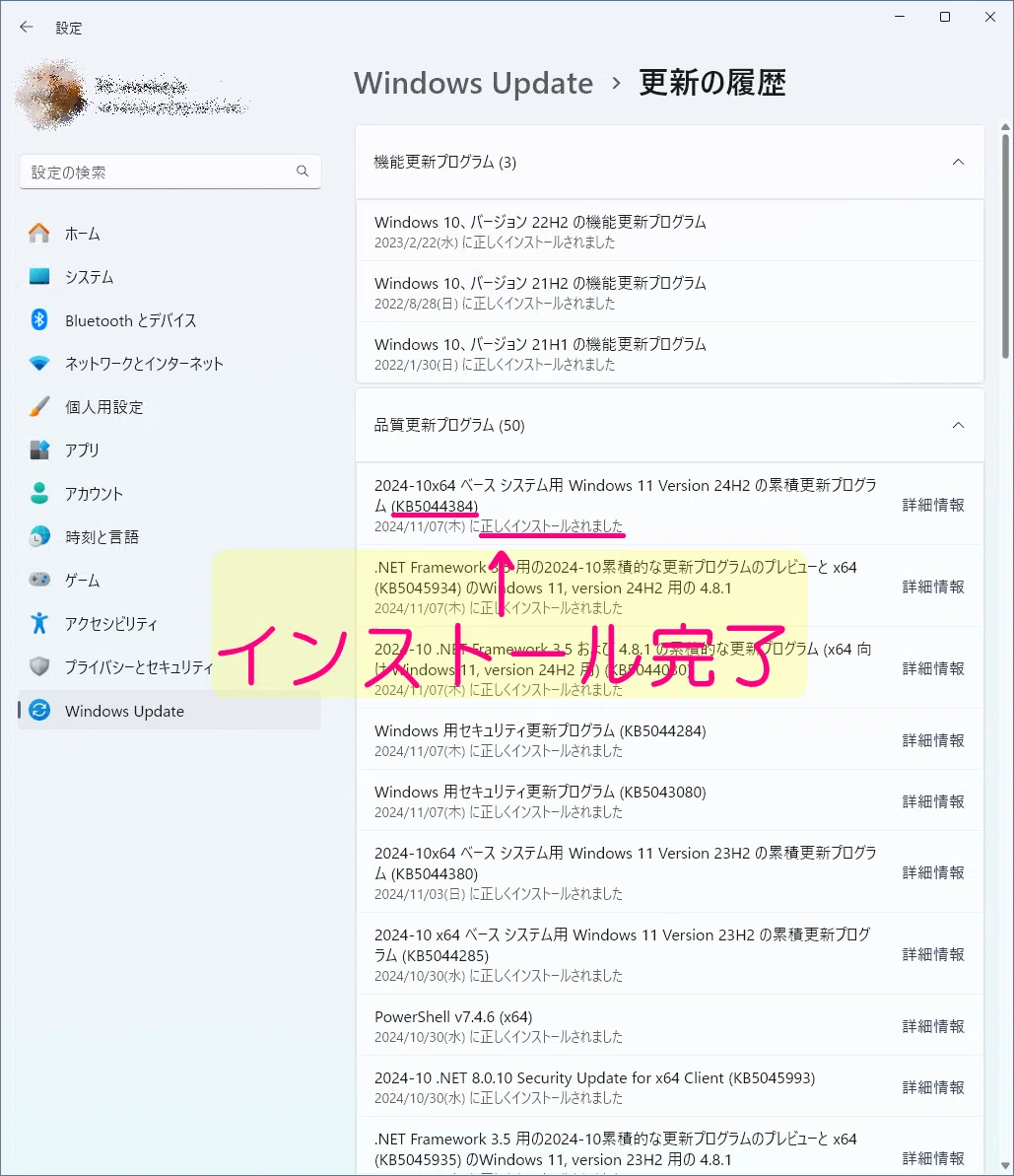Open ホーム settings page
This screenshot has height=1176, width=1014.
pyautogui.click(x=169, y=234)
